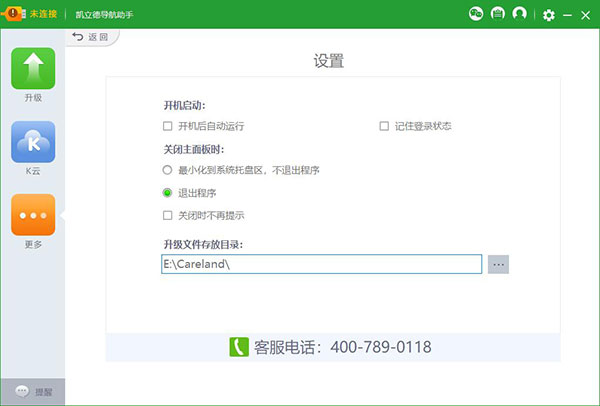The image size is (600, 406).
Task: Enable 记住登录状态 checkbox
Action: pos(384,126)
